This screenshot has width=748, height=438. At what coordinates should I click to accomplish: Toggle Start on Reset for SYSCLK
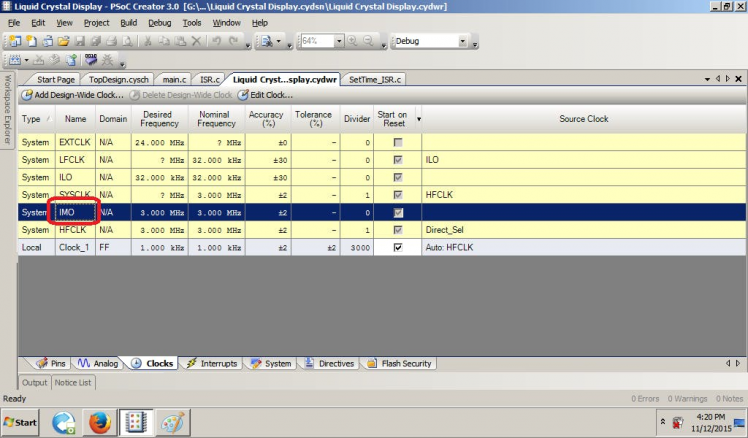tap(398, 195)
